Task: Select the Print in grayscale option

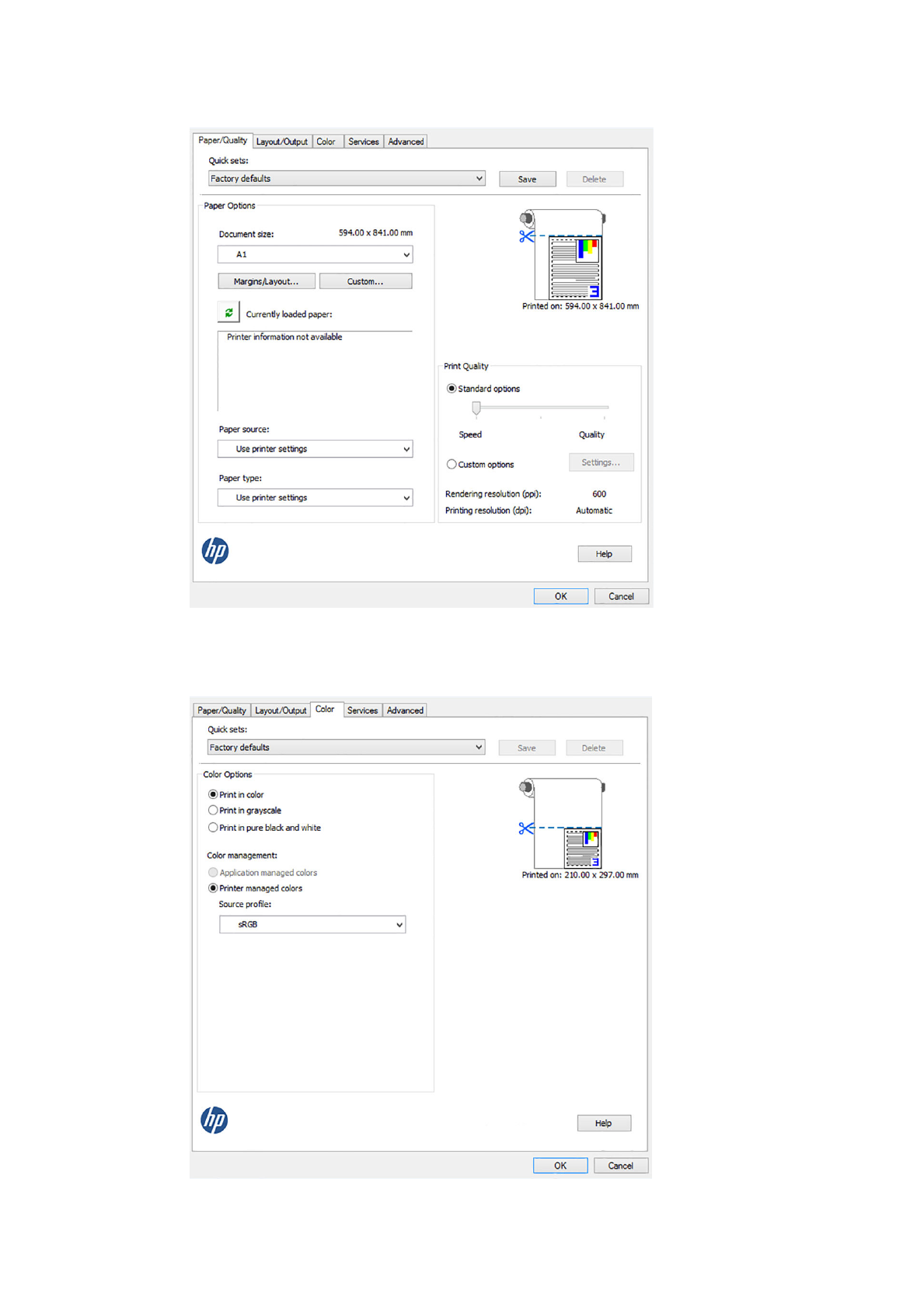Action: 213,811
